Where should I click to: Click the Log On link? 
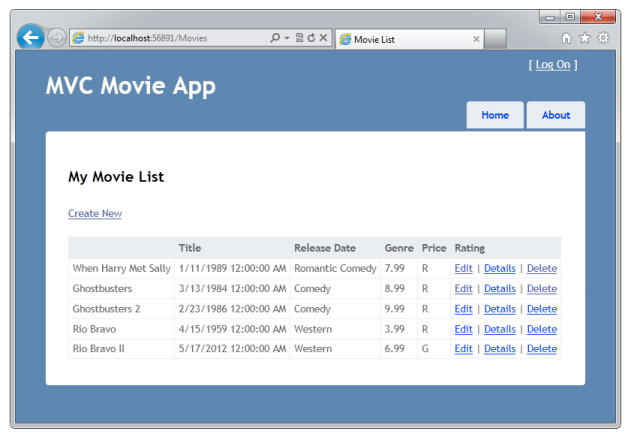pyautogui.click(x=553, y=65)
